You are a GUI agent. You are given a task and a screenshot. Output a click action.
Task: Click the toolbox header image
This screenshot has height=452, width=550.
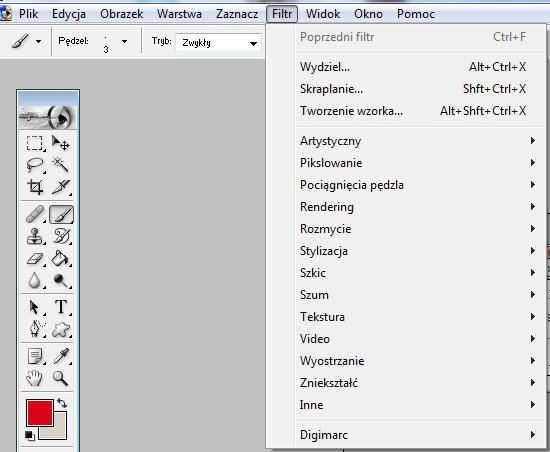coord(48,110)
